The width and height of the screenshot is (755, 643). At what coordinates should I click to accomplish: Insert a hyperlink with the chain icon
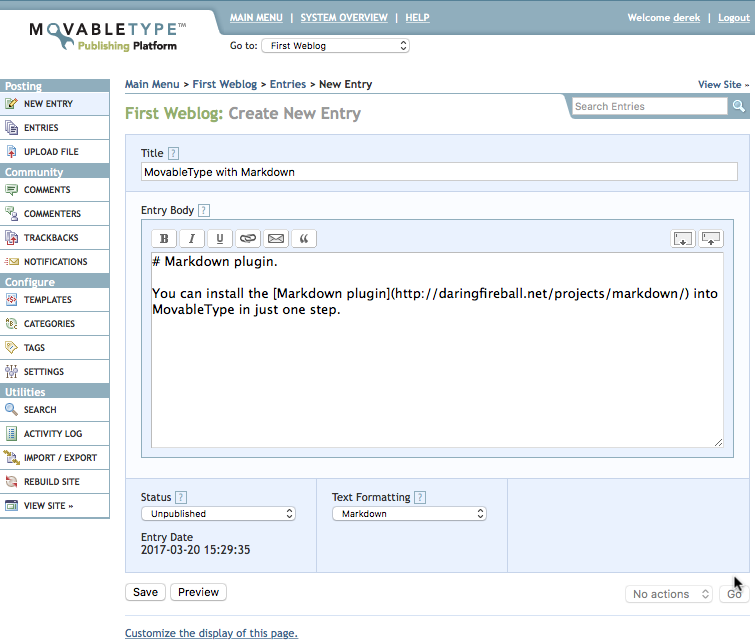(x=248, y=238)
